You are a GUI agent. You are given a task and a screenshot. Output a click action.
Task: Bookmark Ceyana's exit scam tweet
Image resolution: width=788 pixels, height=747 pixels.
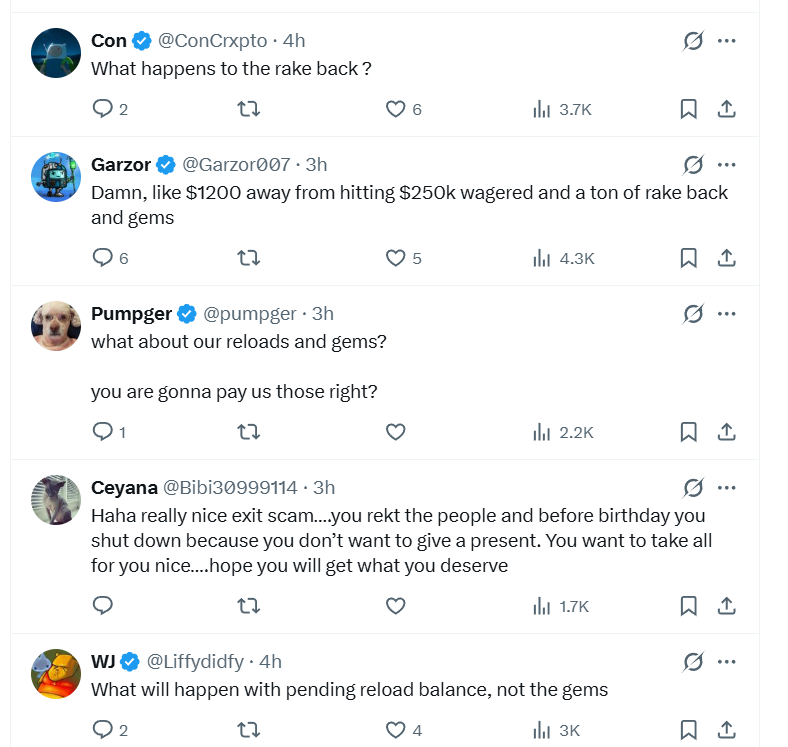tap(688, 606)
